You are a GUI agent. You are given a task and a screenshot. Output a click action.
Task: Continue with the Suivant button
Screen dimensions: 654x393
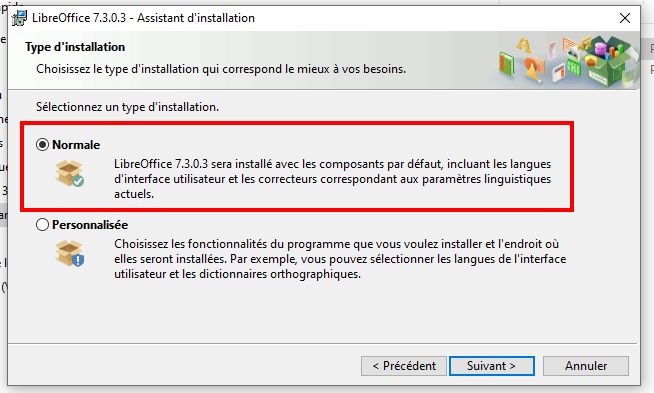[x=492, y=366]
